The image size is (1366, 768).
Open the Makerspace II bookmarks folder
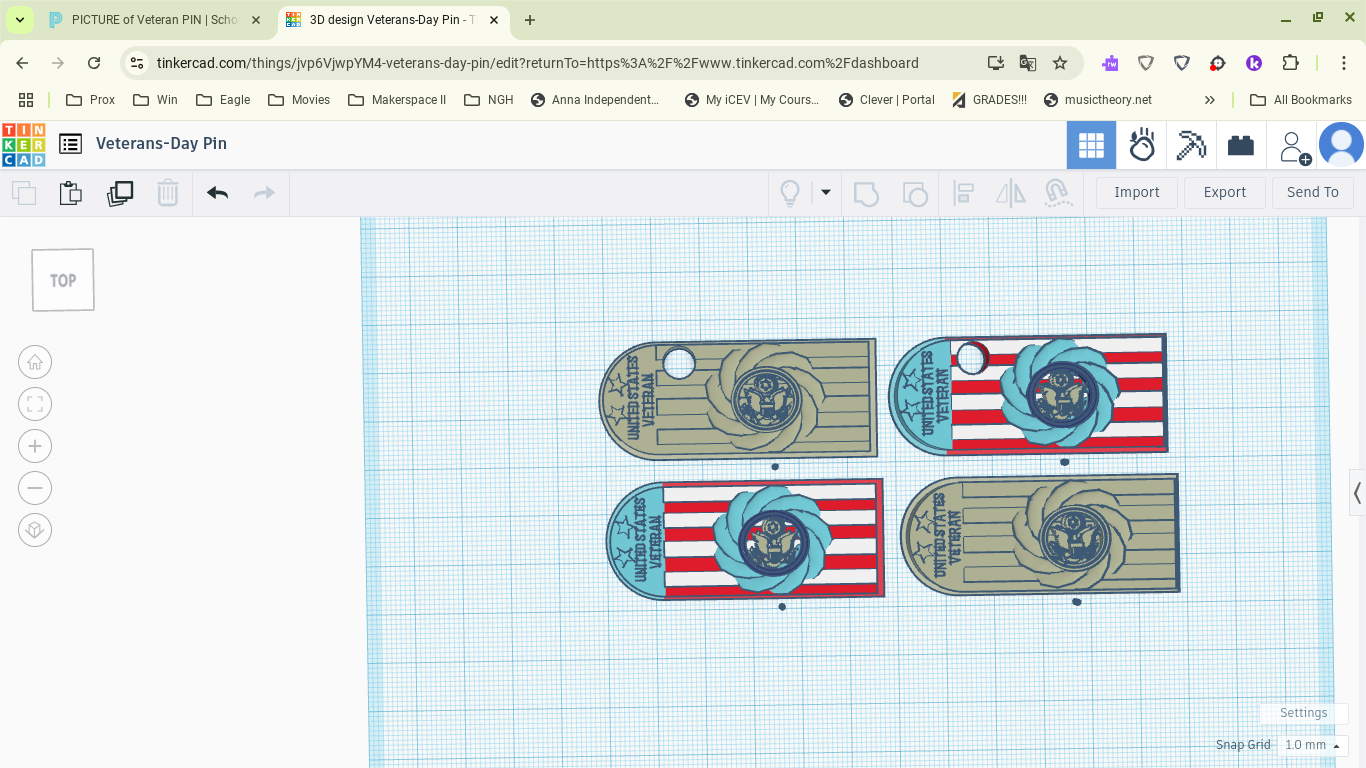(x=397, y=100)
